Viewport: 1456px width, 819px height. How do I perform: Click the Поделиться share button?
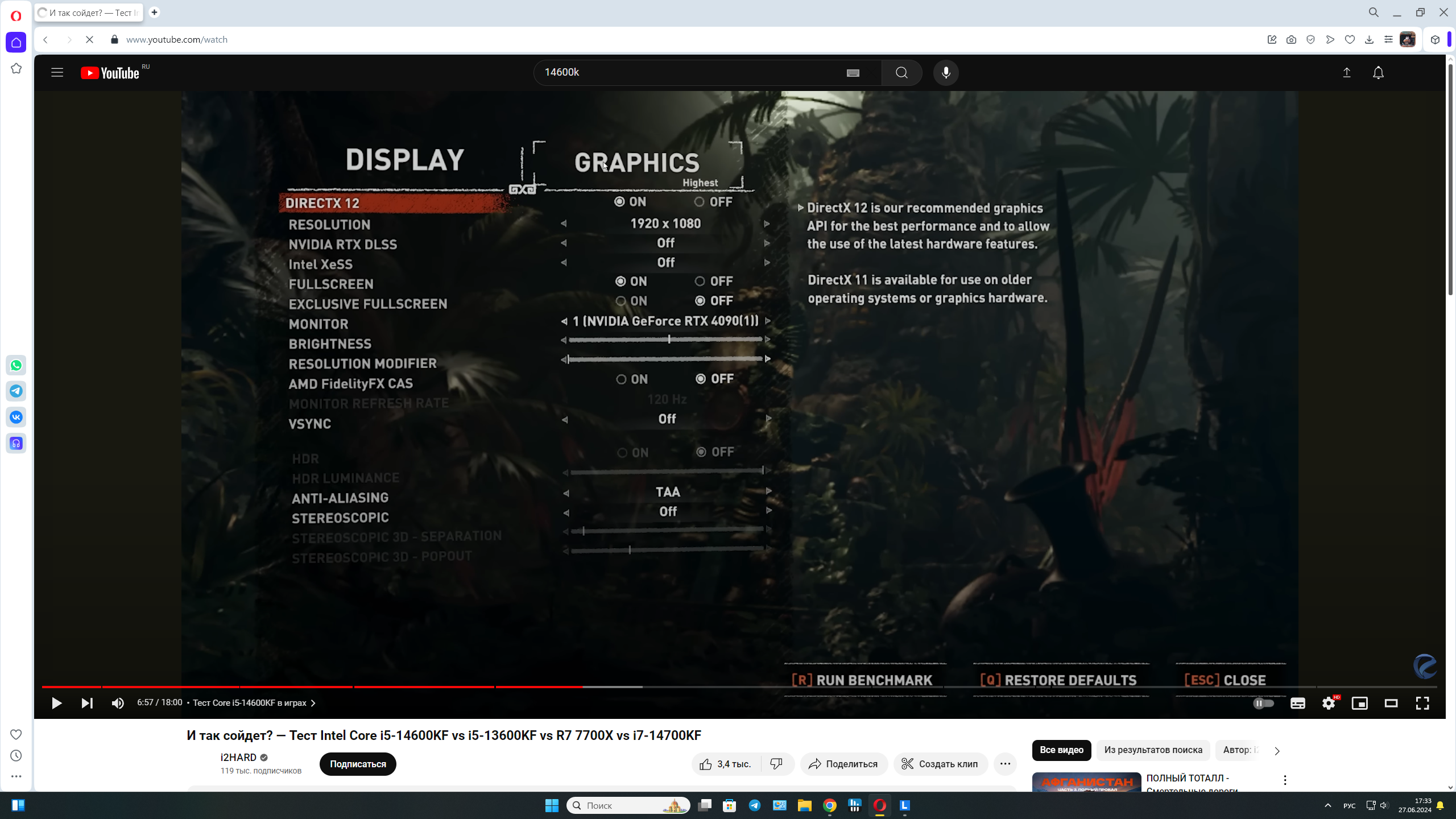[843, 764]
